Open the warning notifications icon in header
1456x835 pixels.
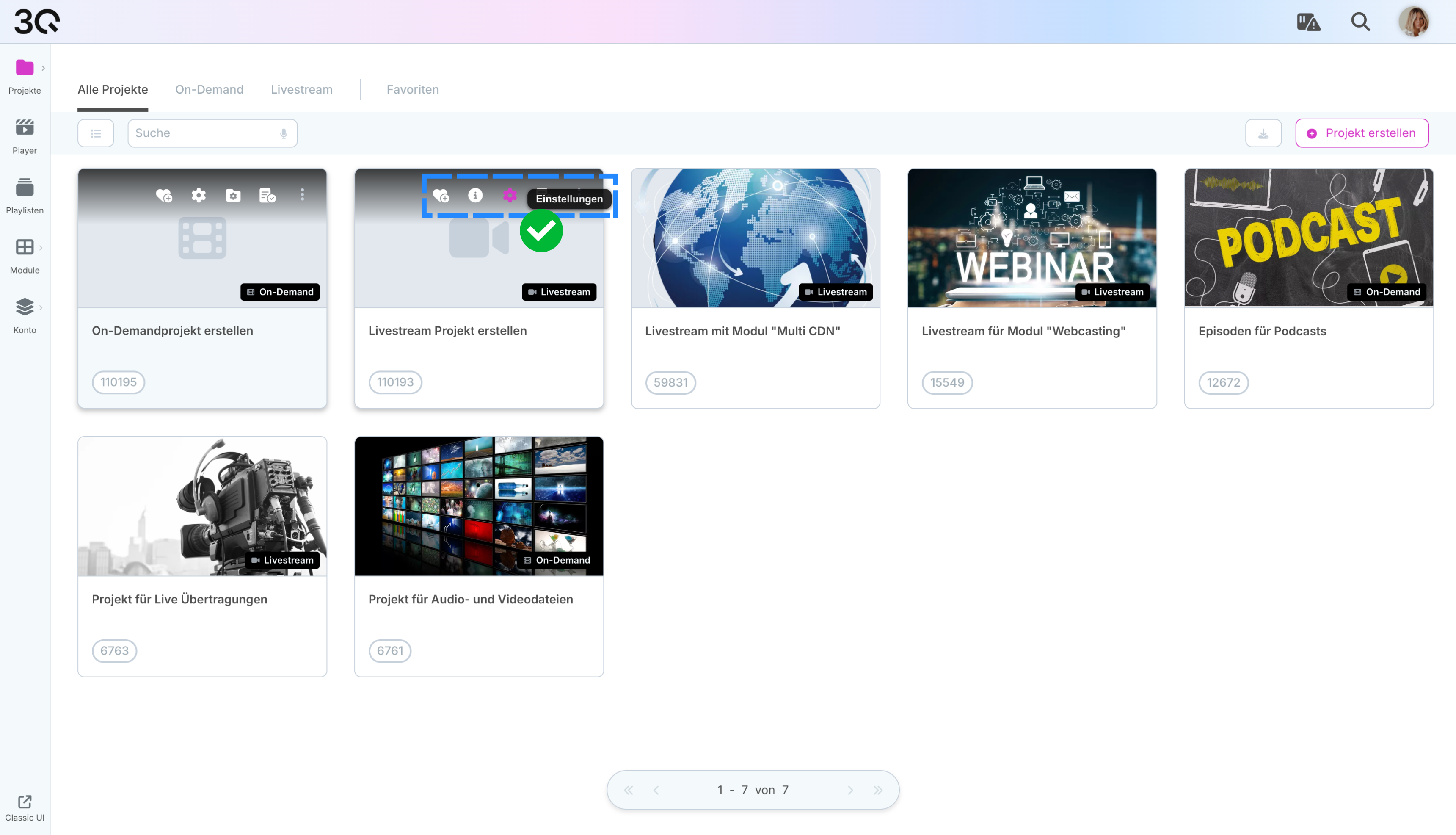pyautogui.click(x=1309, y=22)
